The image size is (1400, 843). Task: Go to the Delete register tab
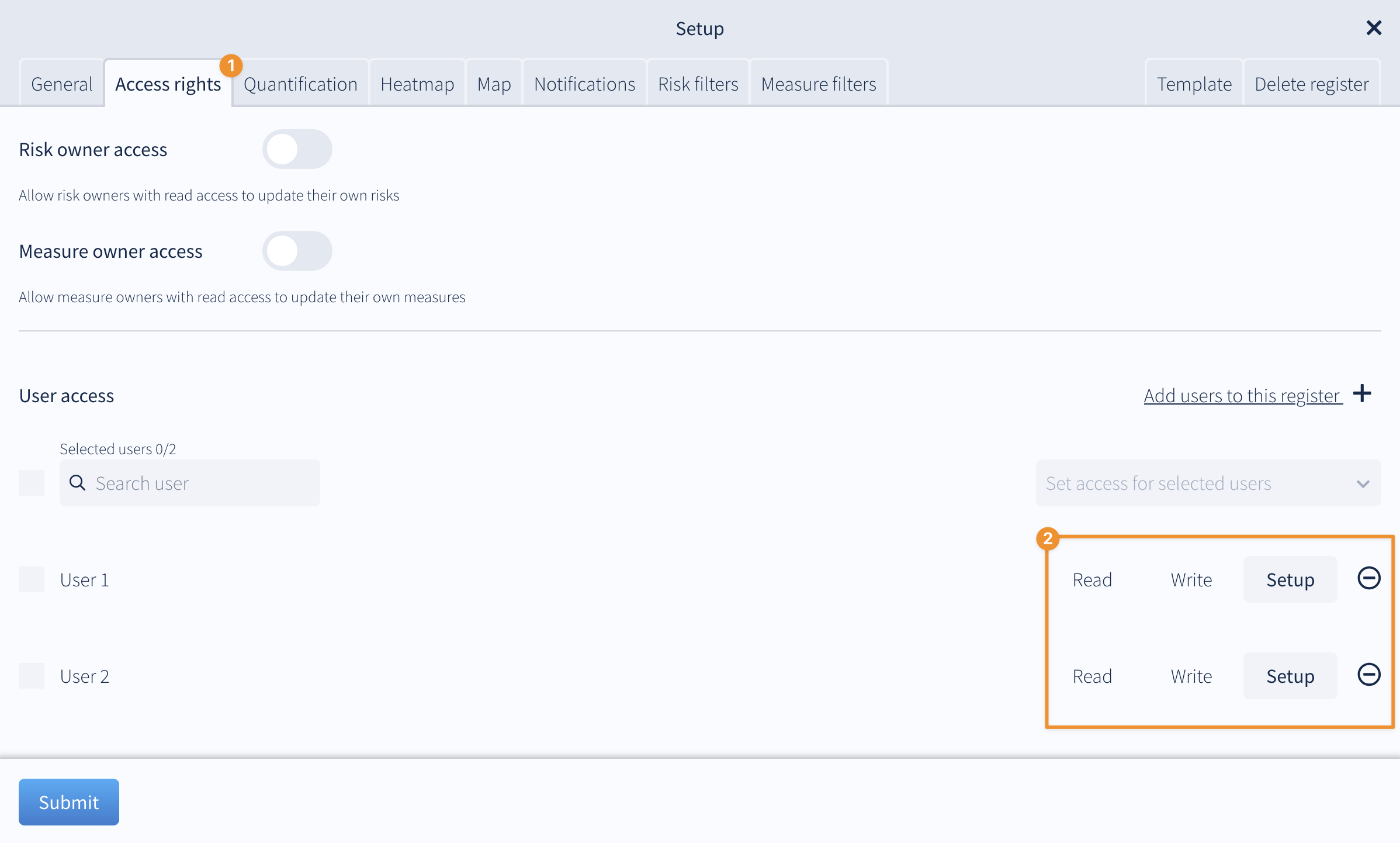(1311, 84)
